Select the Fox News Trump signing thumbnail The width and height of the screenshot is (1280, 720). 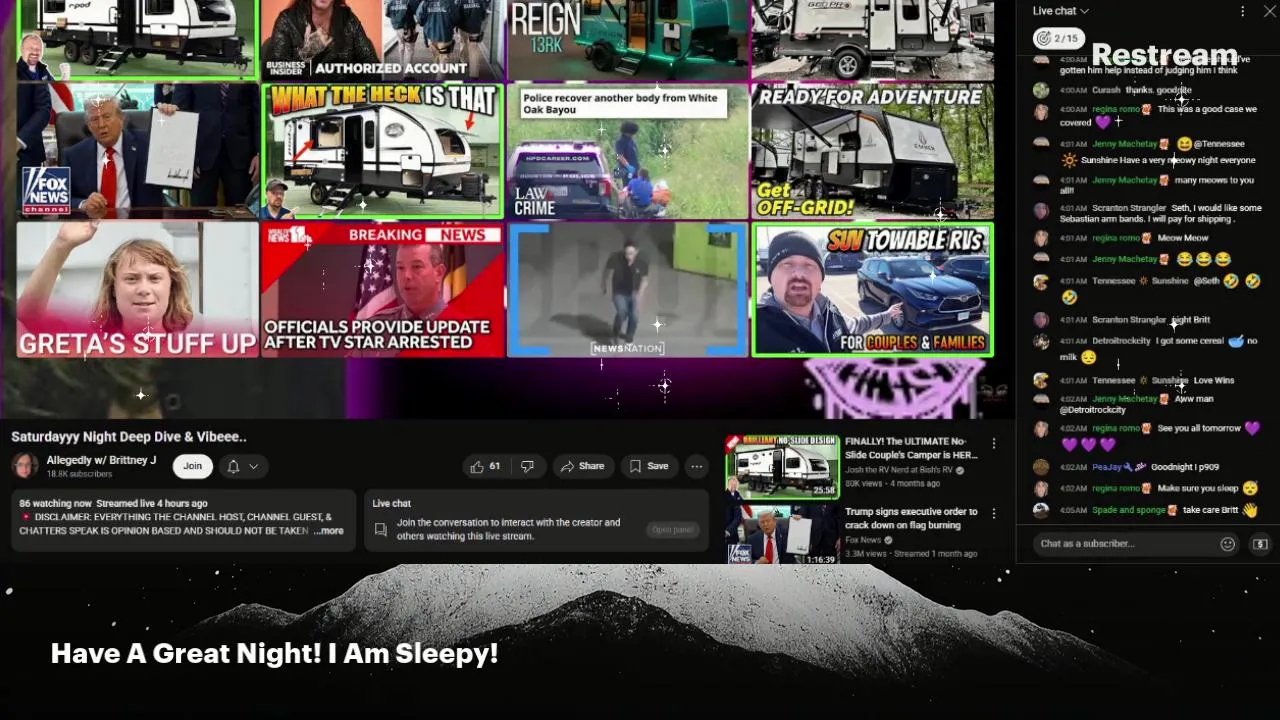pyautogui.click(x=137, y=151)
